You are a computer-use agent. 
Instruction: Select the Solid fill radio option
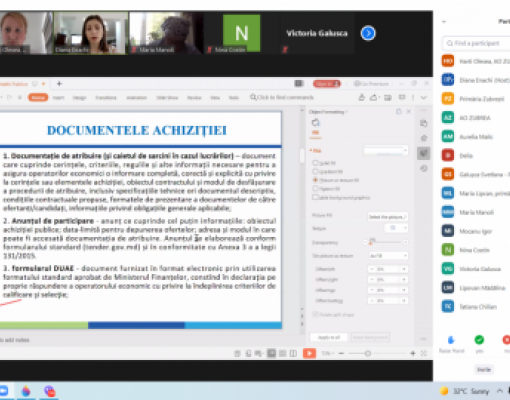pos(315,163)
